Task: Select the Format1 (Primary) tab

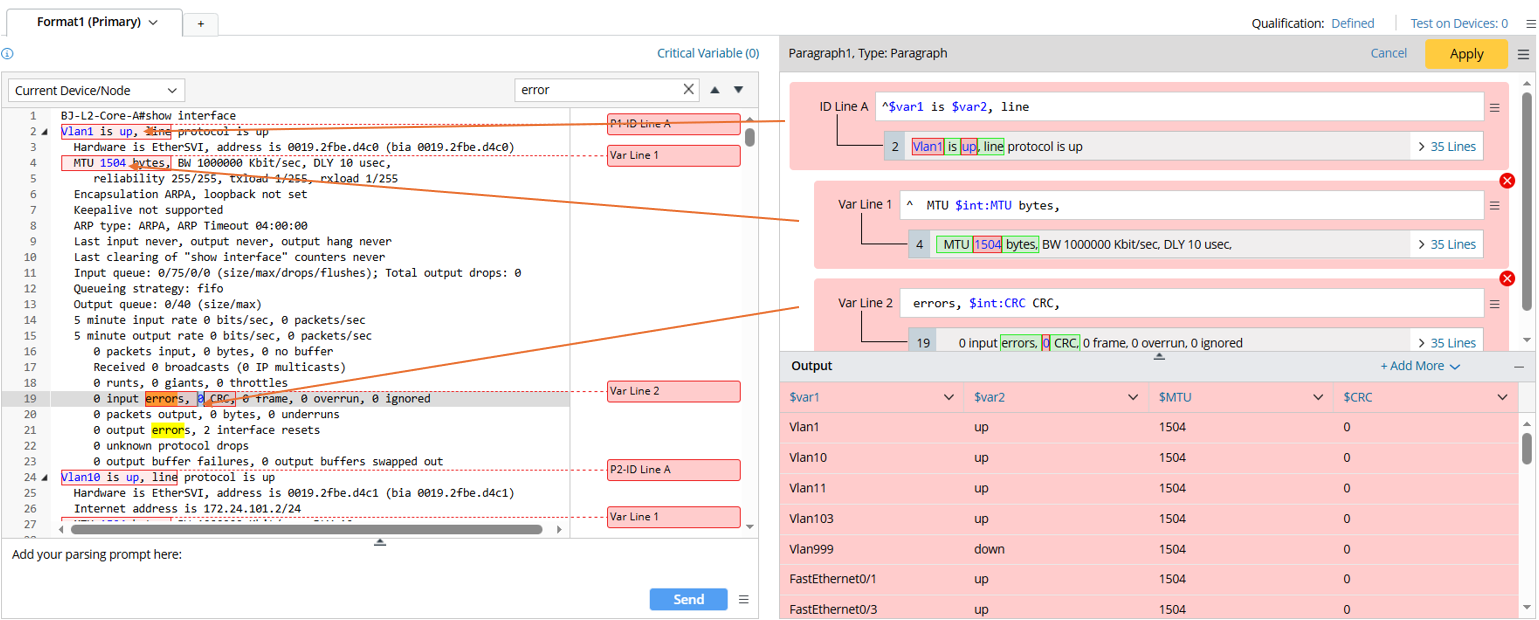Action: pos(96,22)
